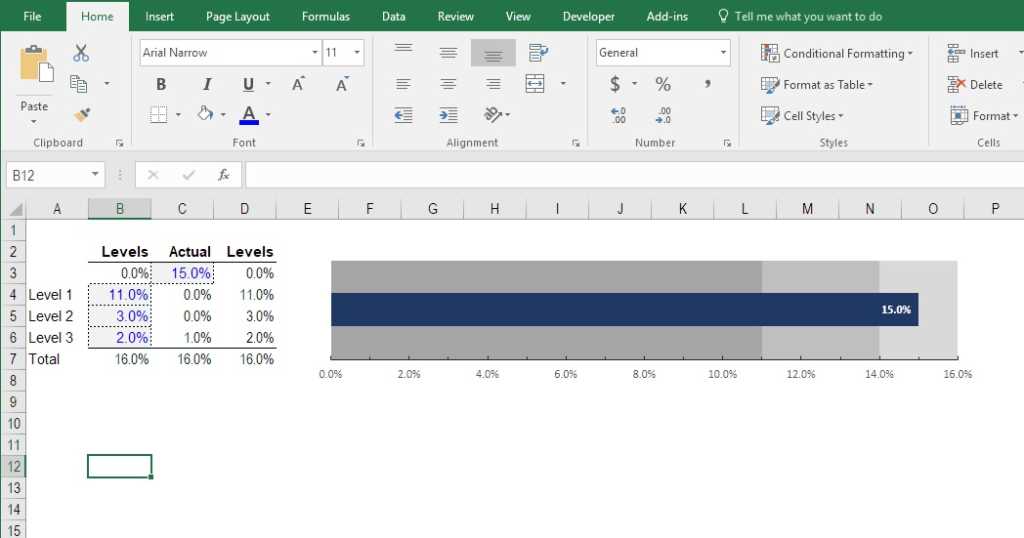Image resolution: width=1024 pixels, height=538 pixels.
Task: Expand the General number format dropdown
Action: (724, 53)
